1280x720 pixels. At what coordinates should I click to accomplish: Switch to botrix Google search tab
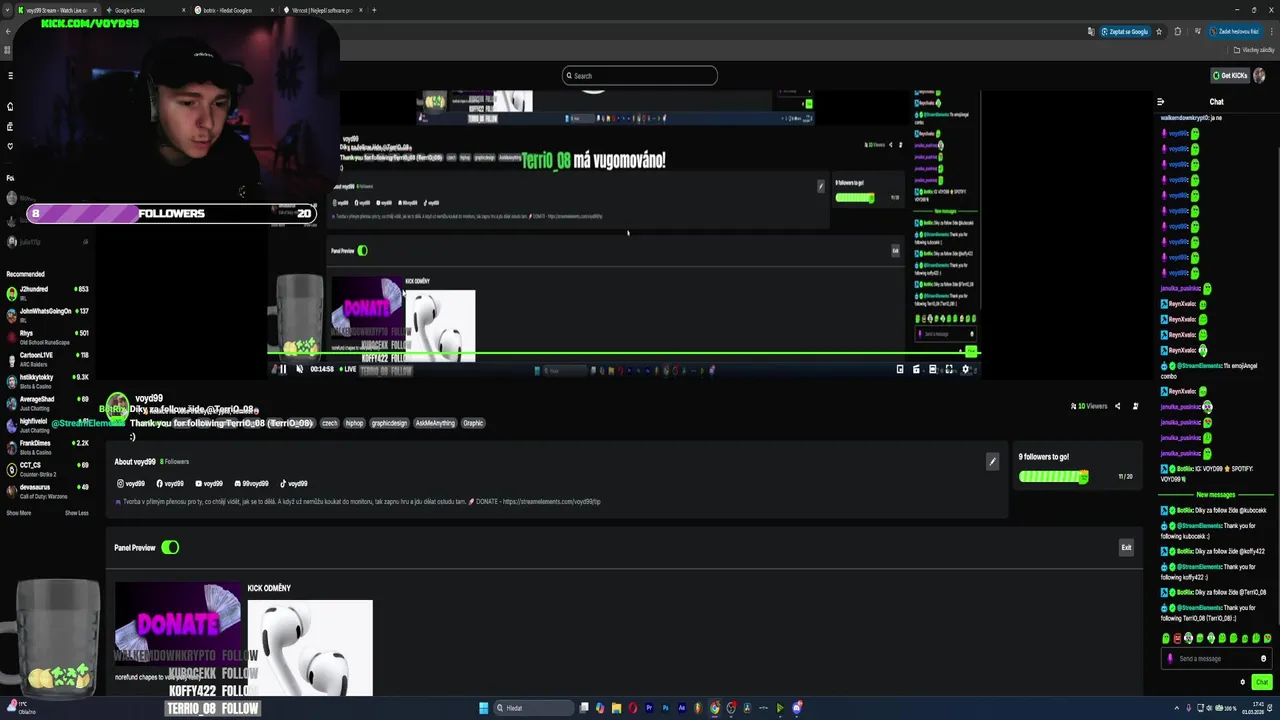pyautogui.click(x=233, y=10)
